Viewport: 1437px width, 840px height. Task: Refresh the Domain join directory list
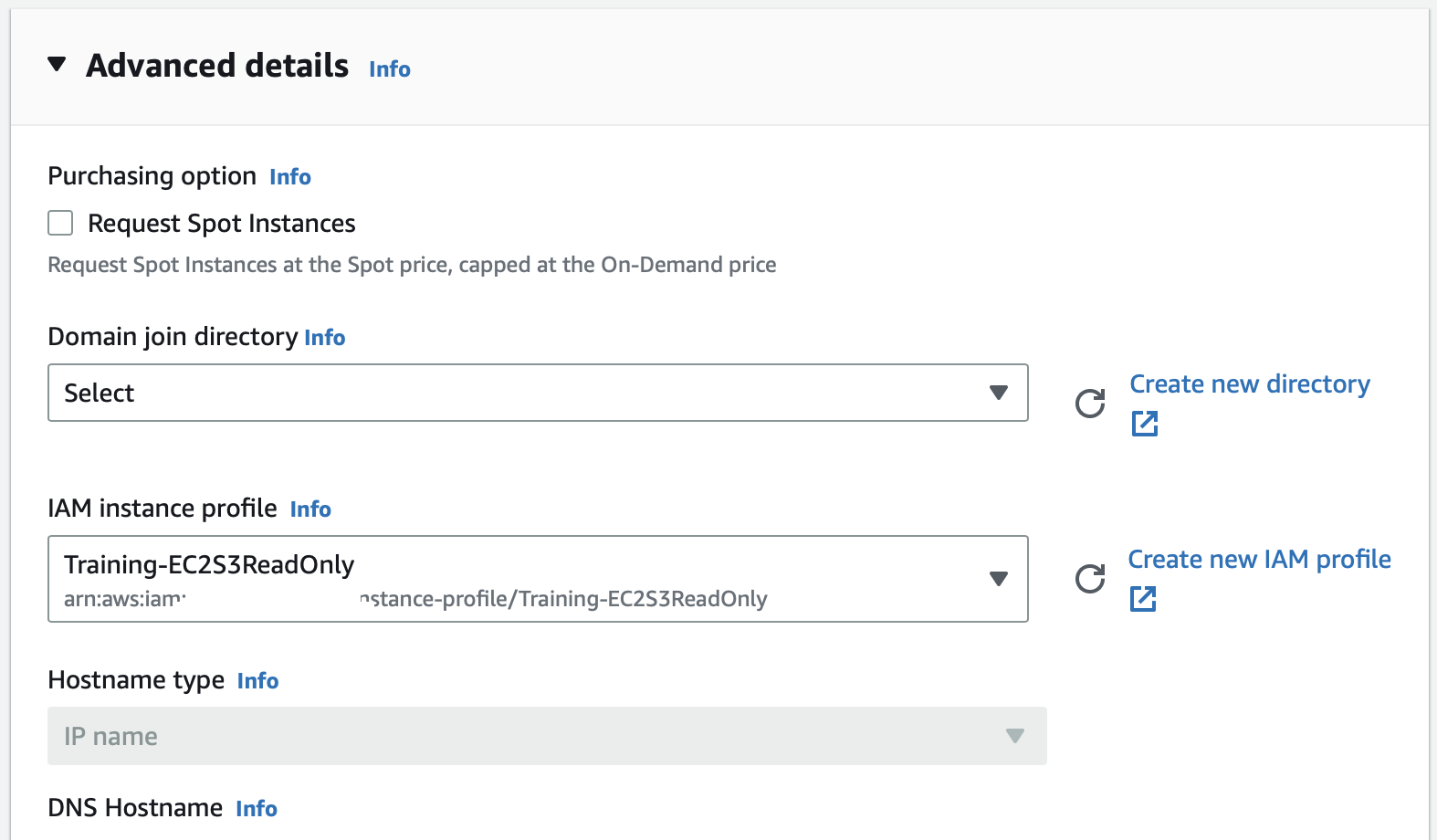pos(1089,403)
